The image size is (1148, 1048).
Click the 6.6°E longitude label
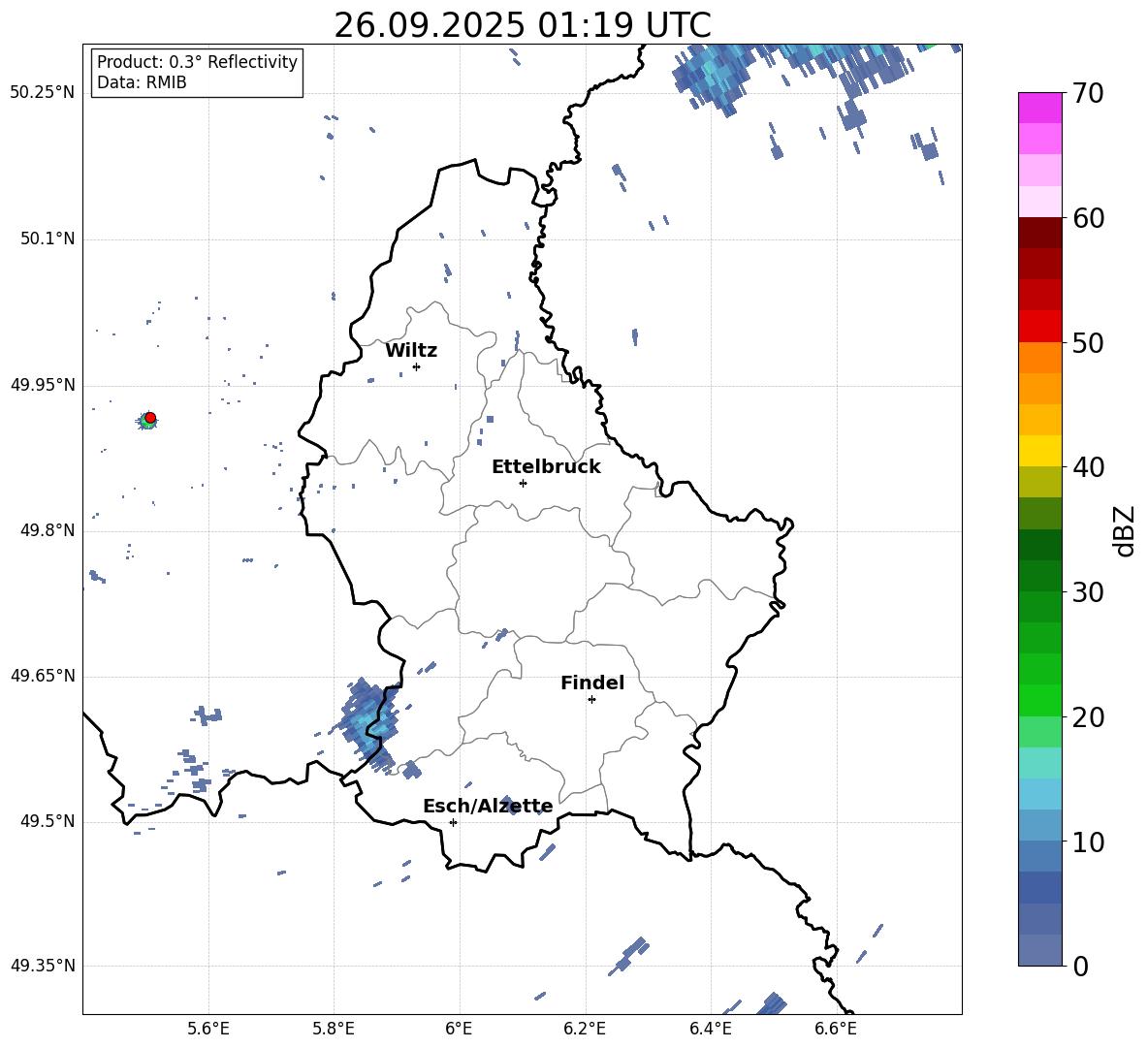[x=836, y=1029]
